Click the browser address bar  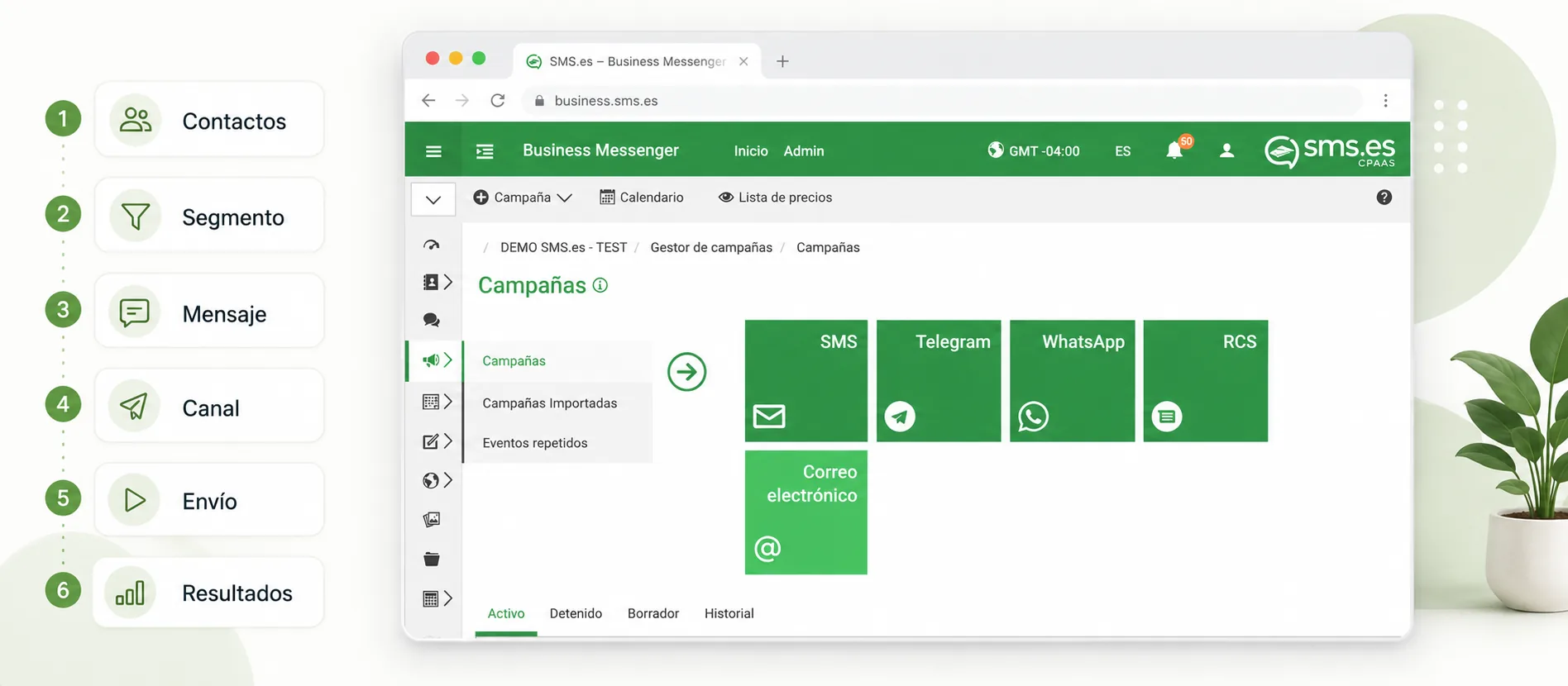pos(941,100)
